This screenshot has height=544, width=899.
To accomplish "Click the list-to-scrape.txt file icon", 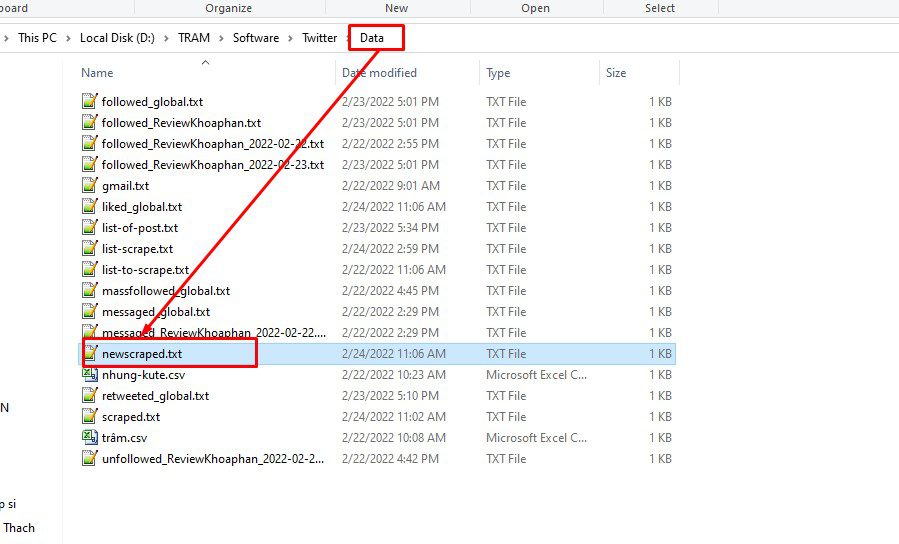I will point(89,269).
